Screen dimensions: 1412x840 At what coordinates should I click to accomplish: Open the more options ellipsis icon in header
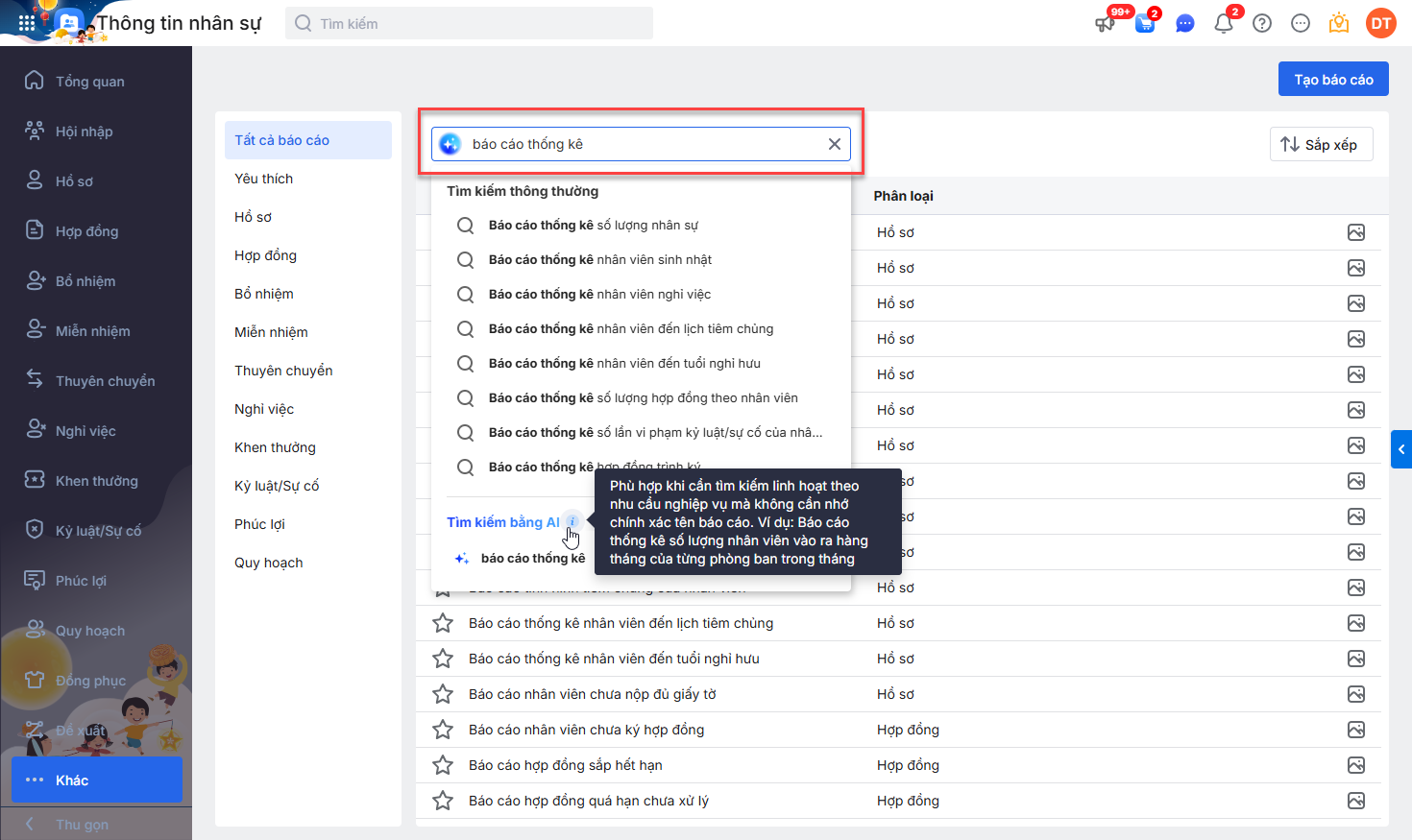(x=1301, y=23)
